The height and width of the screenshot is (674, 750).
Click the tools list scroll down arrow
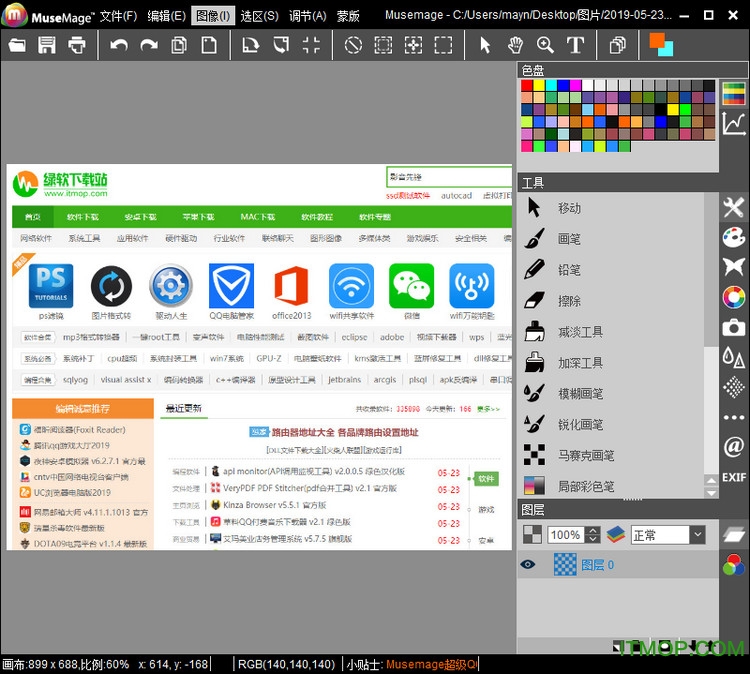(x=711, y=493)
